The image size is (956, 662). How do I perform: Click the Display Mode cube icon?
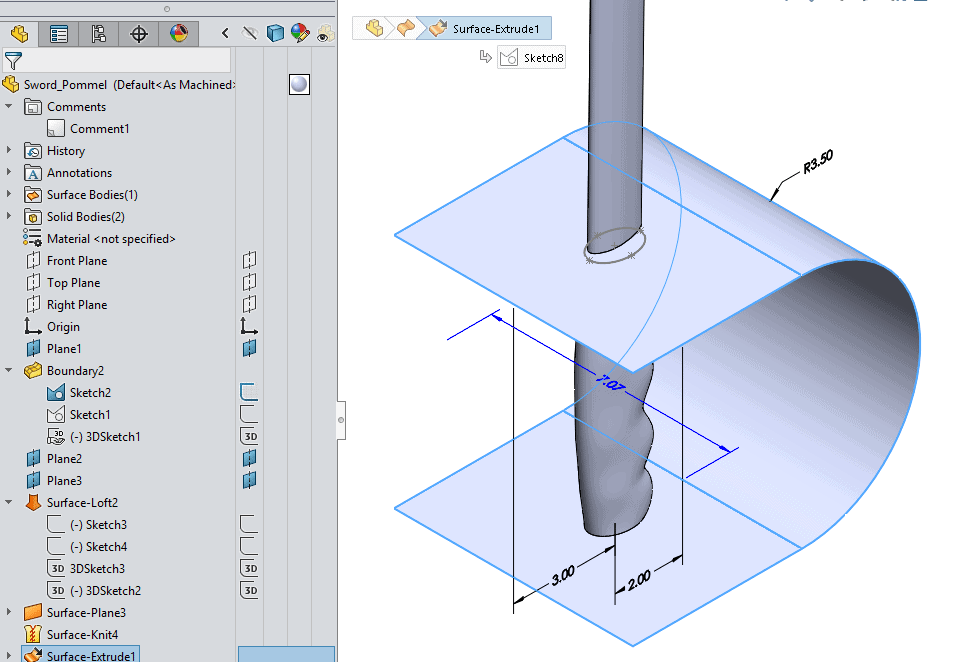tap(275, 34)
